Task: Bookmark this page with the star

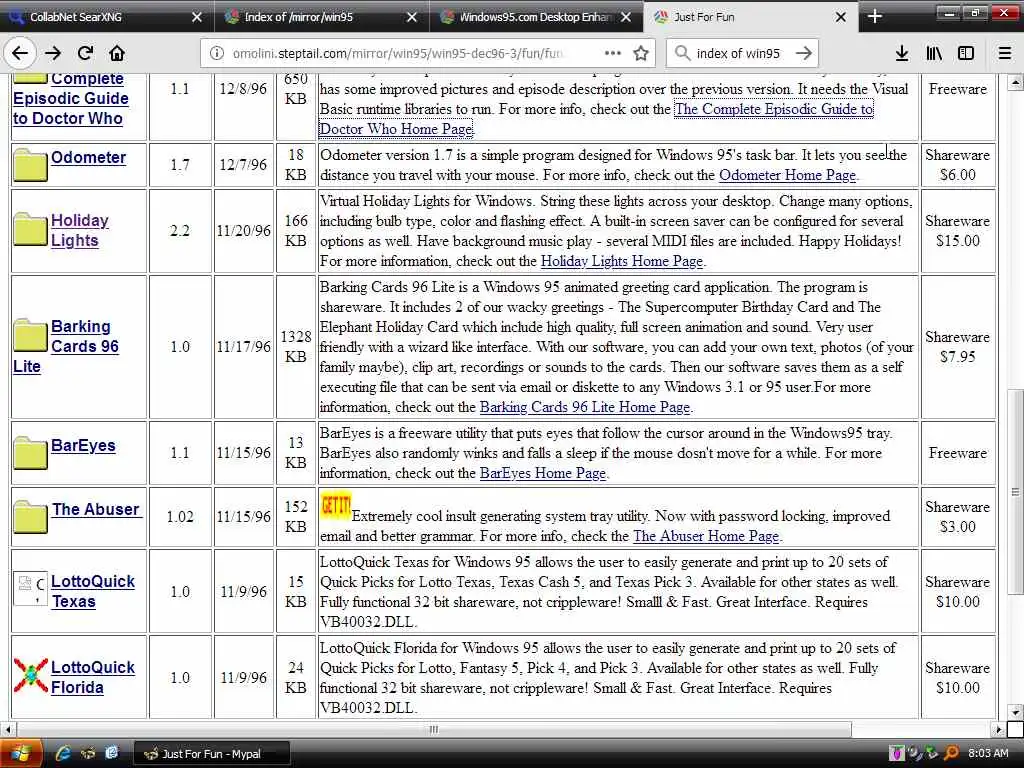Action: pyautogui.click(x=641, y=54)
